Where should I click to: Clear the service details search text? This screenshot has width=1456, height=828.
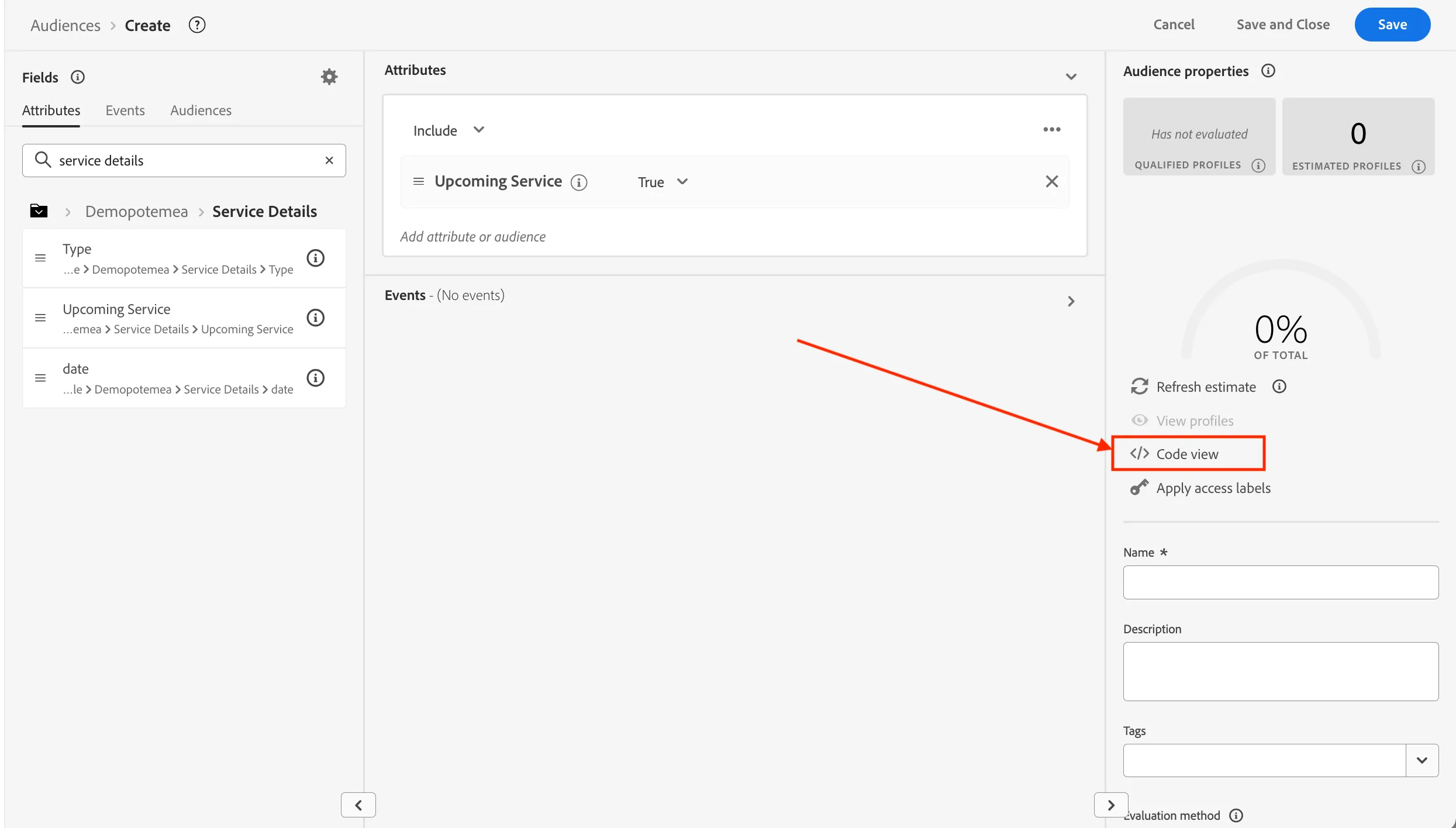(x=329, y=160)
